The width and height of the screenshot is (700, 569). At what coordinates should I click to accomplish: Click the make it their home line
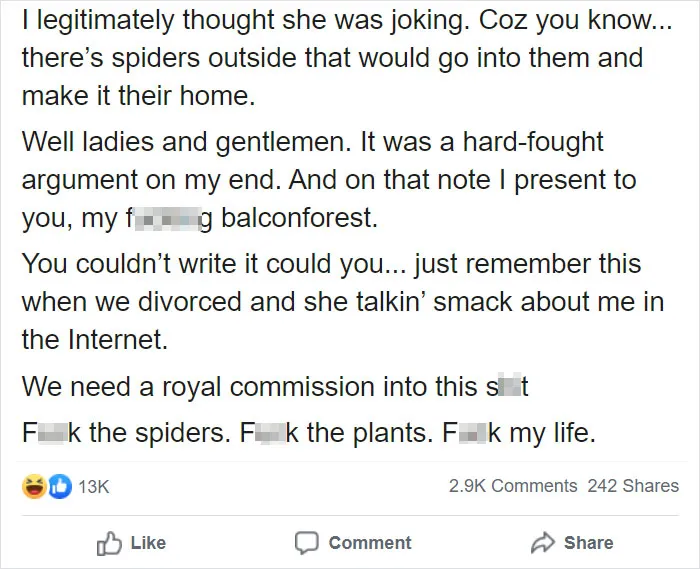click(138, 96)
